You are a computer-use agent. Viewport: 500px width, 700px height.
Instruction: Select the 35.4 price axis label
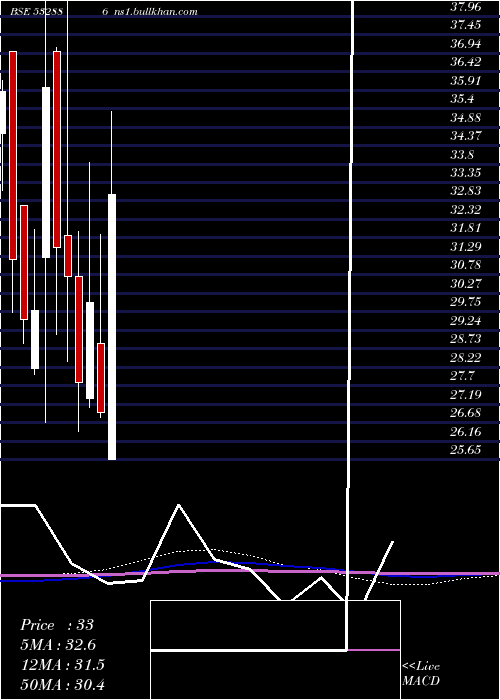[462, 99]
